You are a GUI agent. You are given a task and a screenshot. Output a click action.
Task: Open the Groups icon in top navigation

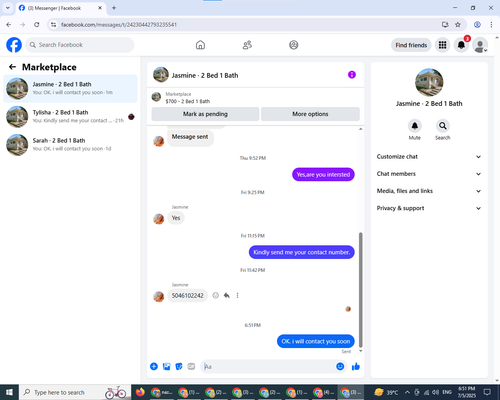coord(294,45)
